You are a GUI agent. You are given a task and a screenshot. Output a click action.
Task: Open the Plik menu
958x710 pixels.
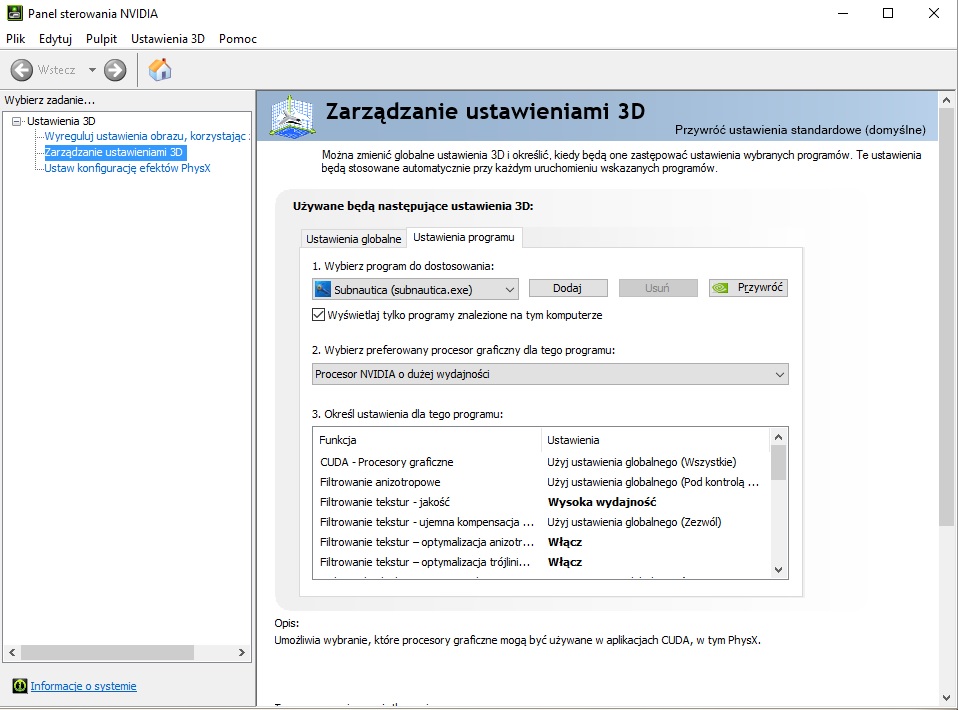[15, 38]
